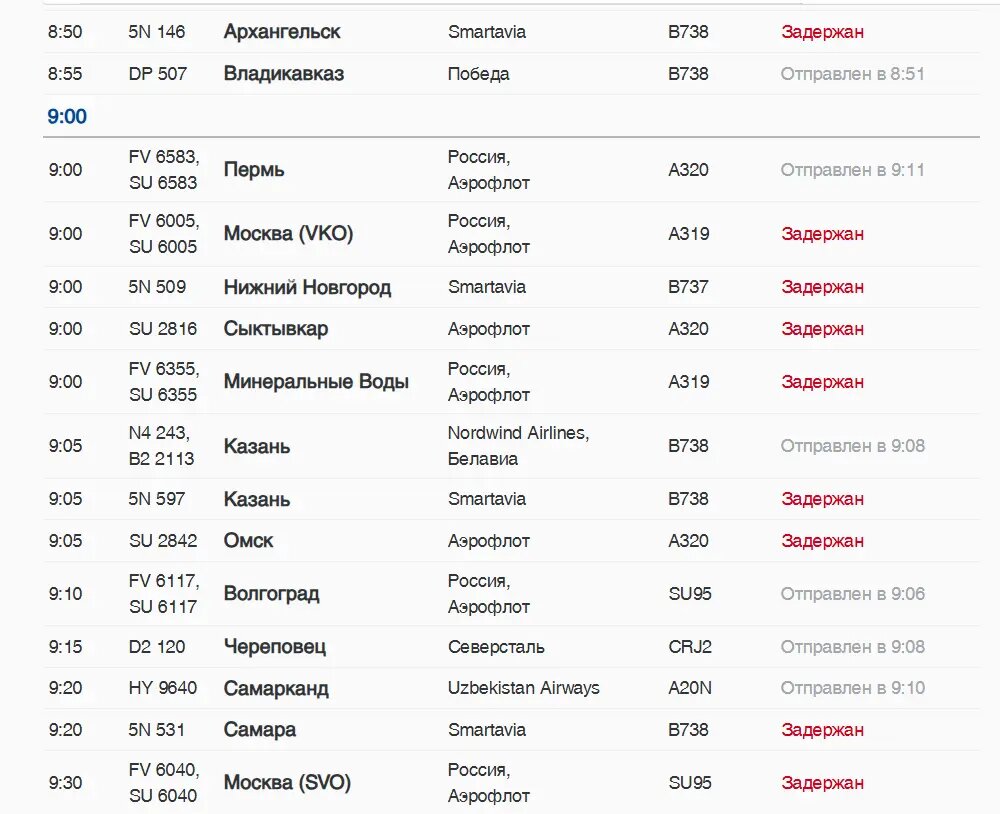Open flight DP 507 to Владикавказ
Image resolution: width=1000 pixels, height=814 pixels.
pyautogui.click(x=284, y=74)
